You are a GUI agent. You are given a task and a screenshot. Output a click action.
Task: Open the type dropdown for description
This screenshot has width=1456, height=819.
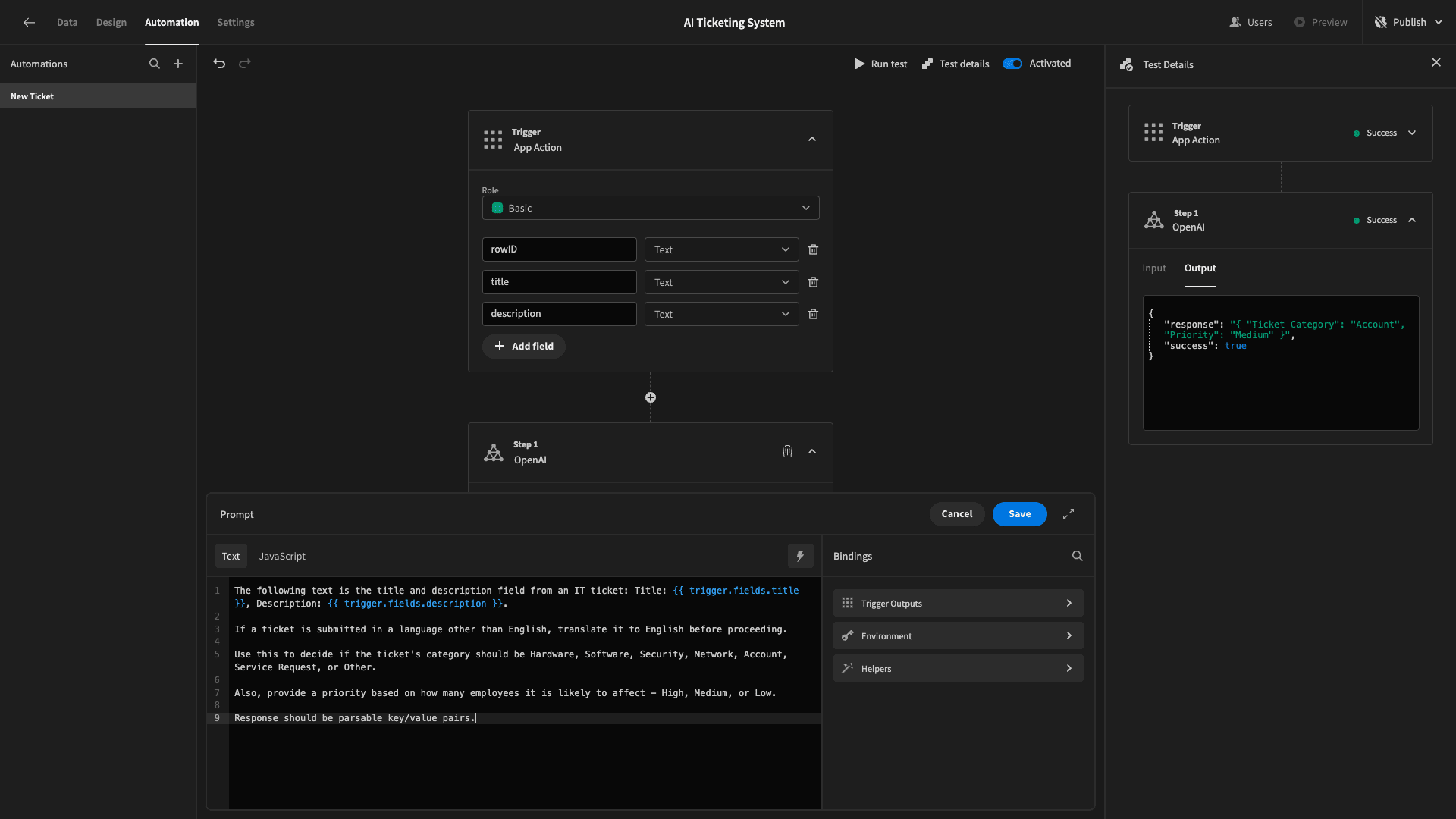pyautogui.click(x=721, y=314)
